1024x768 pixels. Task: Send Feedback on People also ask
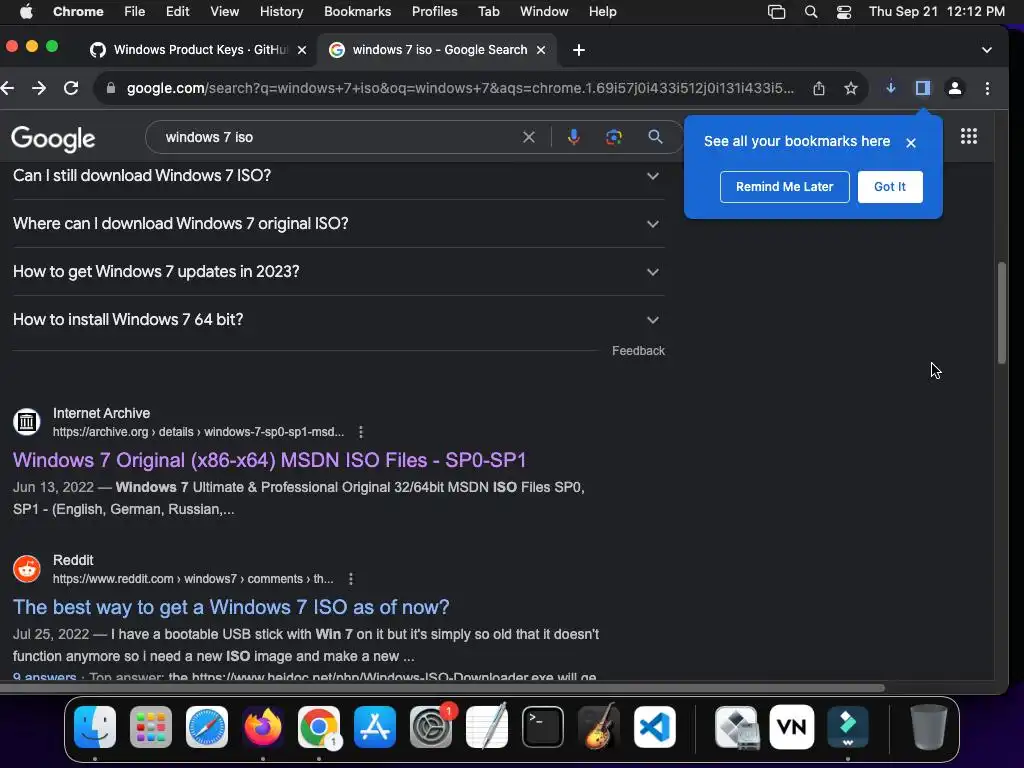coord(638,351)
